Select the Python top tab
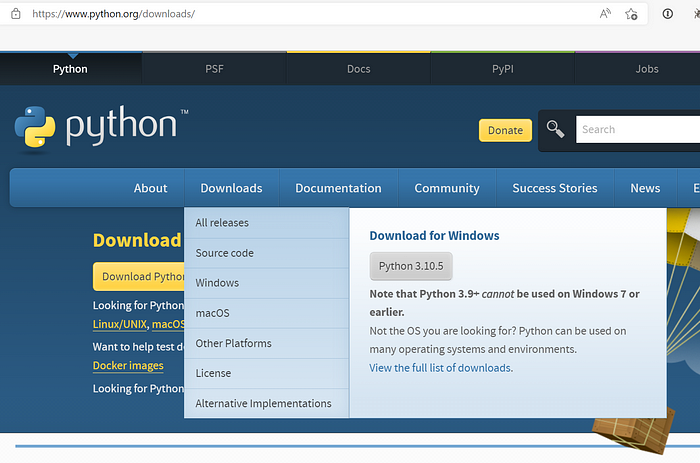This screenshot has width=700, height=463. (x=70, y=69)
